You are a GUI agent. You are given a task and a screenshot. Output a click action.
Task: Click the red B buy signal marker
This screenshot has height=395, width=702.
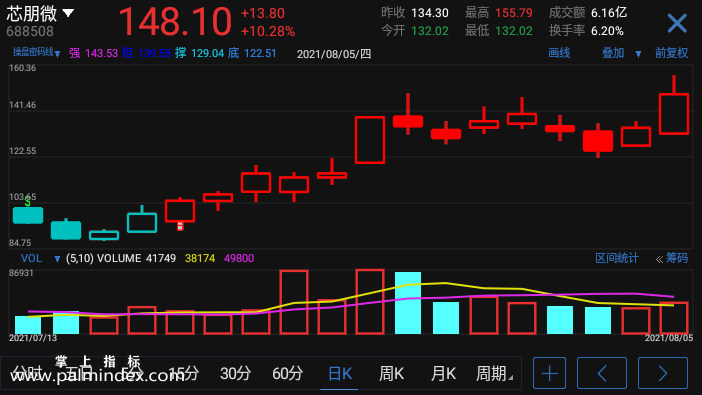[180, 227]
